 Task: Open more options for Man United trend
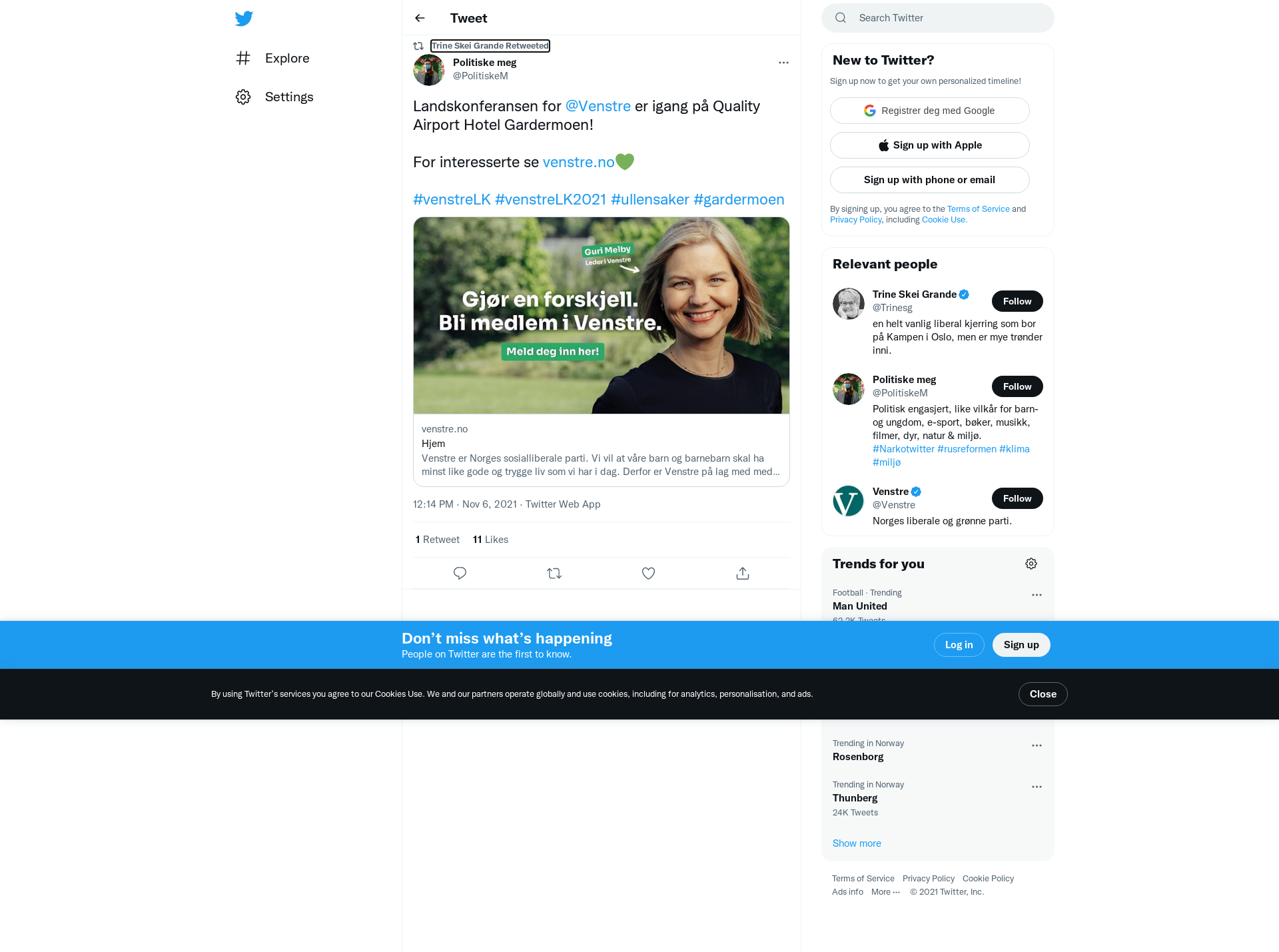1037,595
